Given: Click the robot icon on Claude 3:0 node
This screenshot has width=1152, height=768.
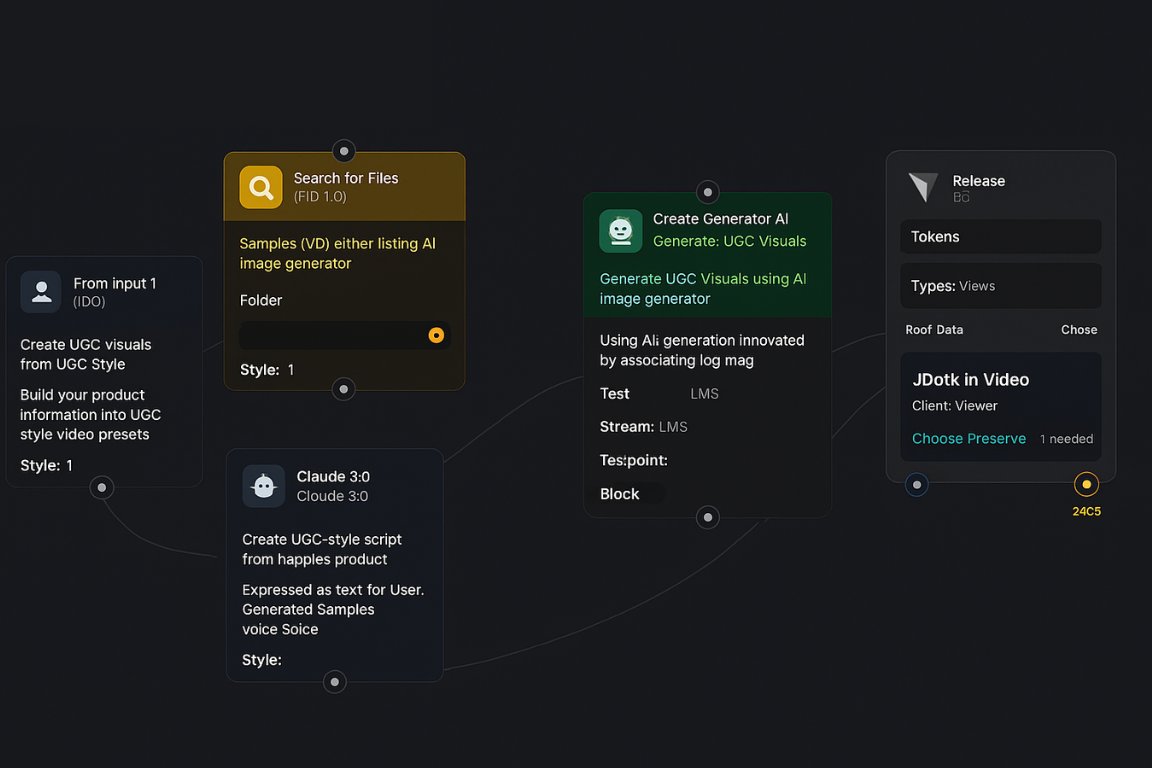Looking at the screenshot, I should (x=264, y=486).
